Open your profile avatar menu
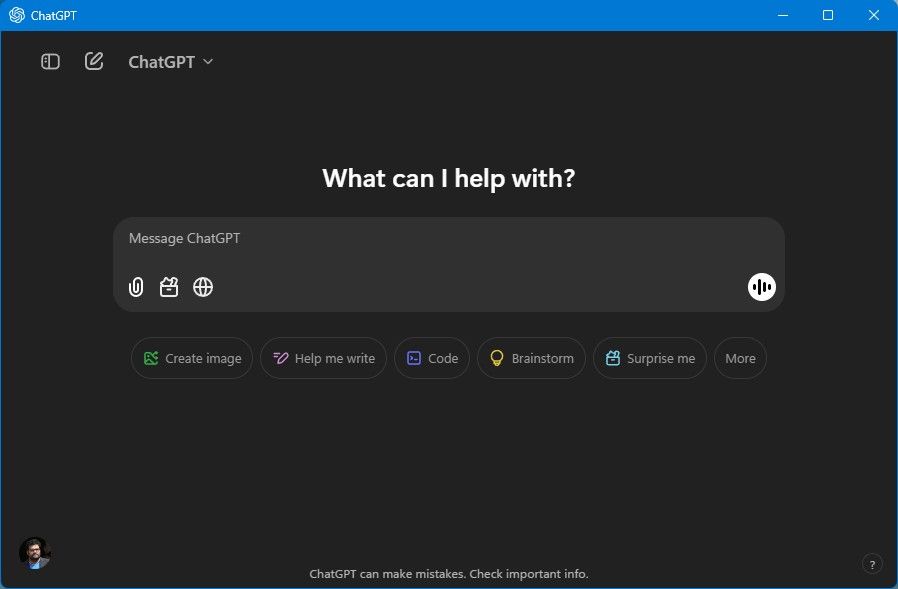 (35, 552)
